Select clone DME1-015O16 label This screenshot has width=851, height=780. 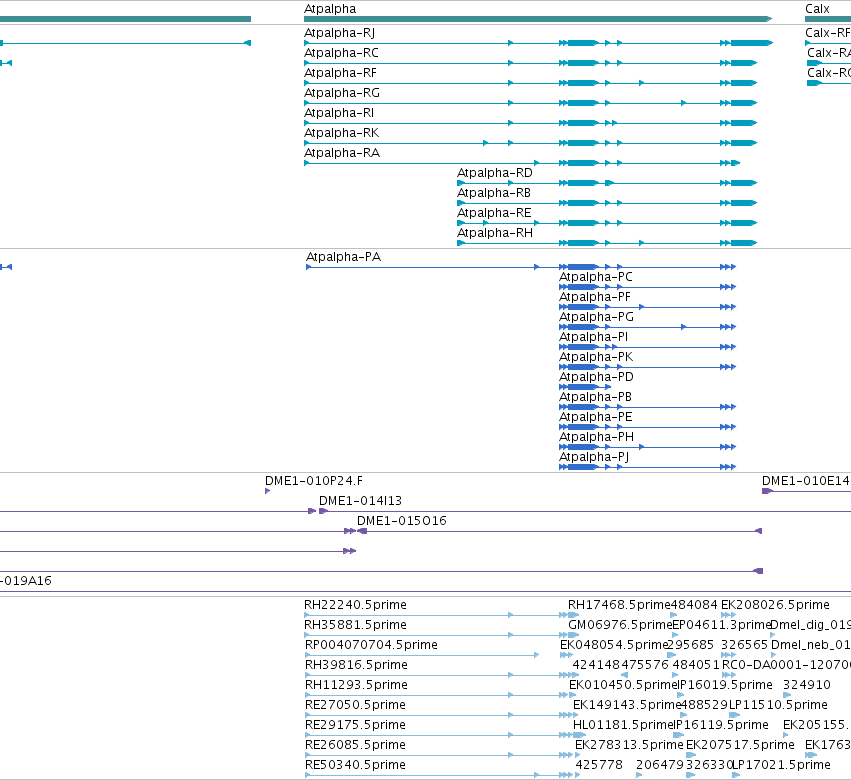[402, 521]
